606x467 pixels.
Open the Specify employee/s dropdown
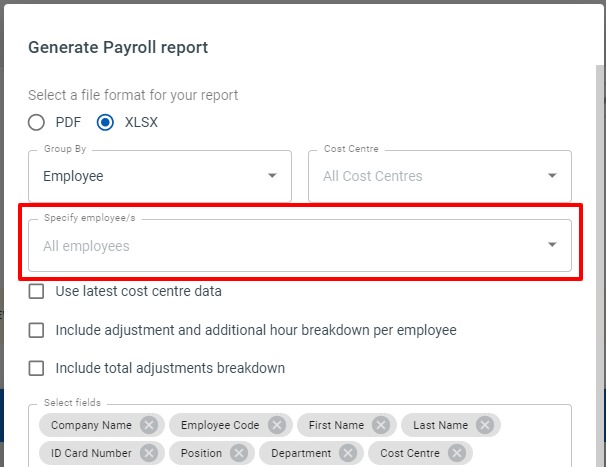(300, 245)
